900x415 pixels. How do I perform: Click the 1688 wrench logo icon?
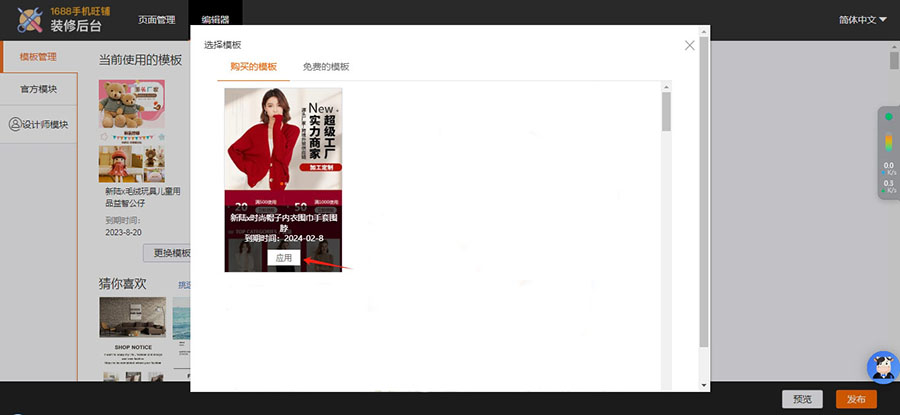pos(30,20)
